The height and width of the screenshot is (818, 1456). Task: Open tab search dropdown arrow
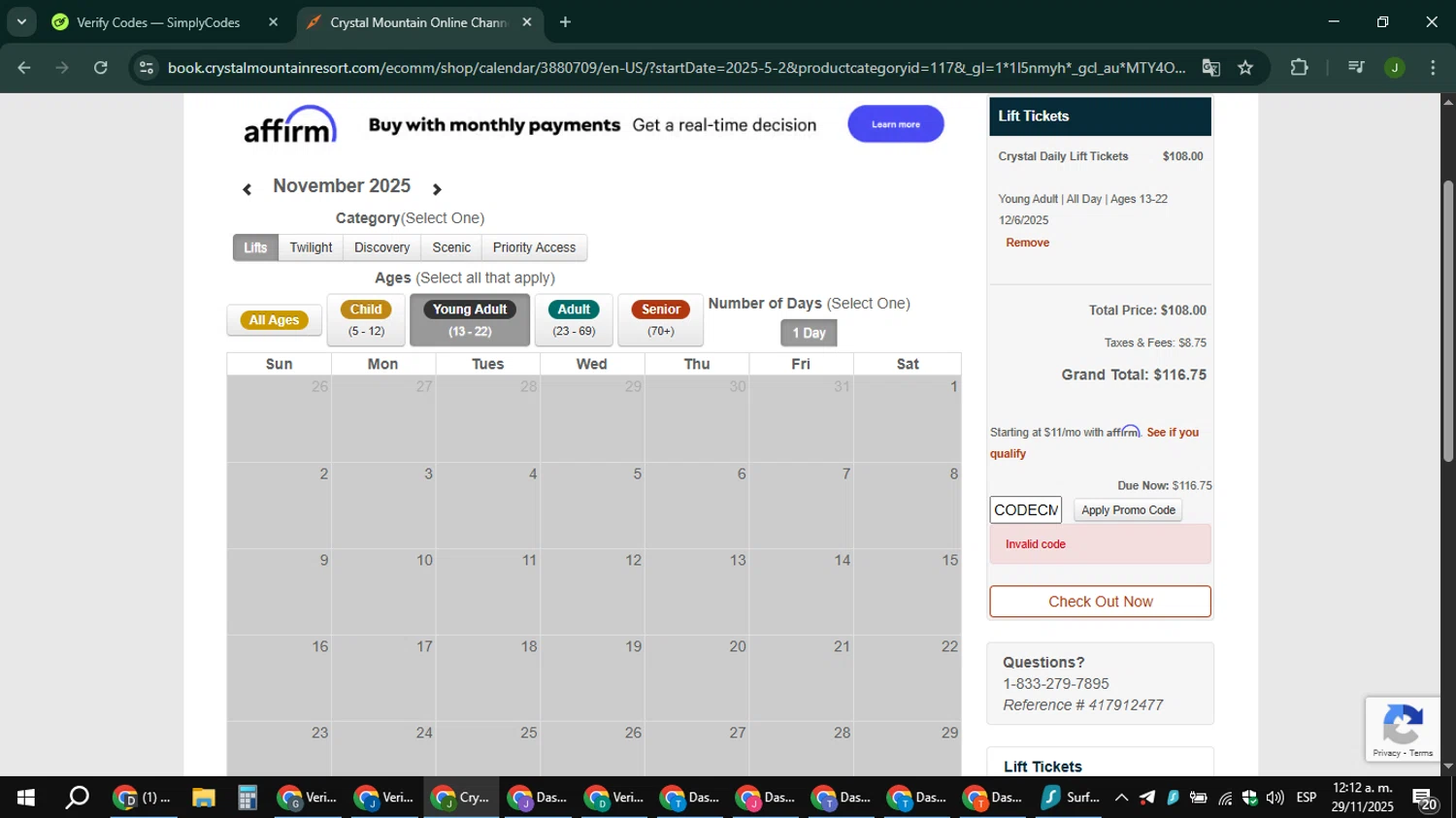pos(21,22)
